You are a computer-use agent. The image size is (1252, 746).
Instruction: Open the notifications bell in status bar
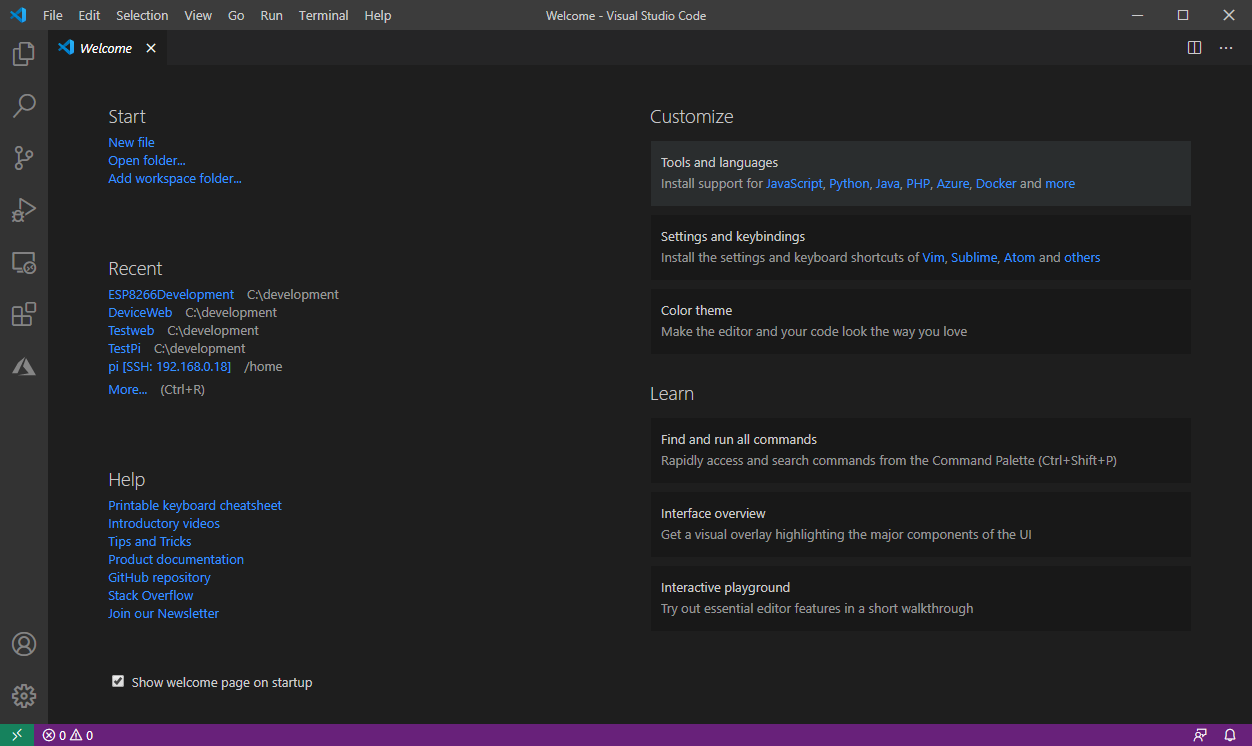1230,735
